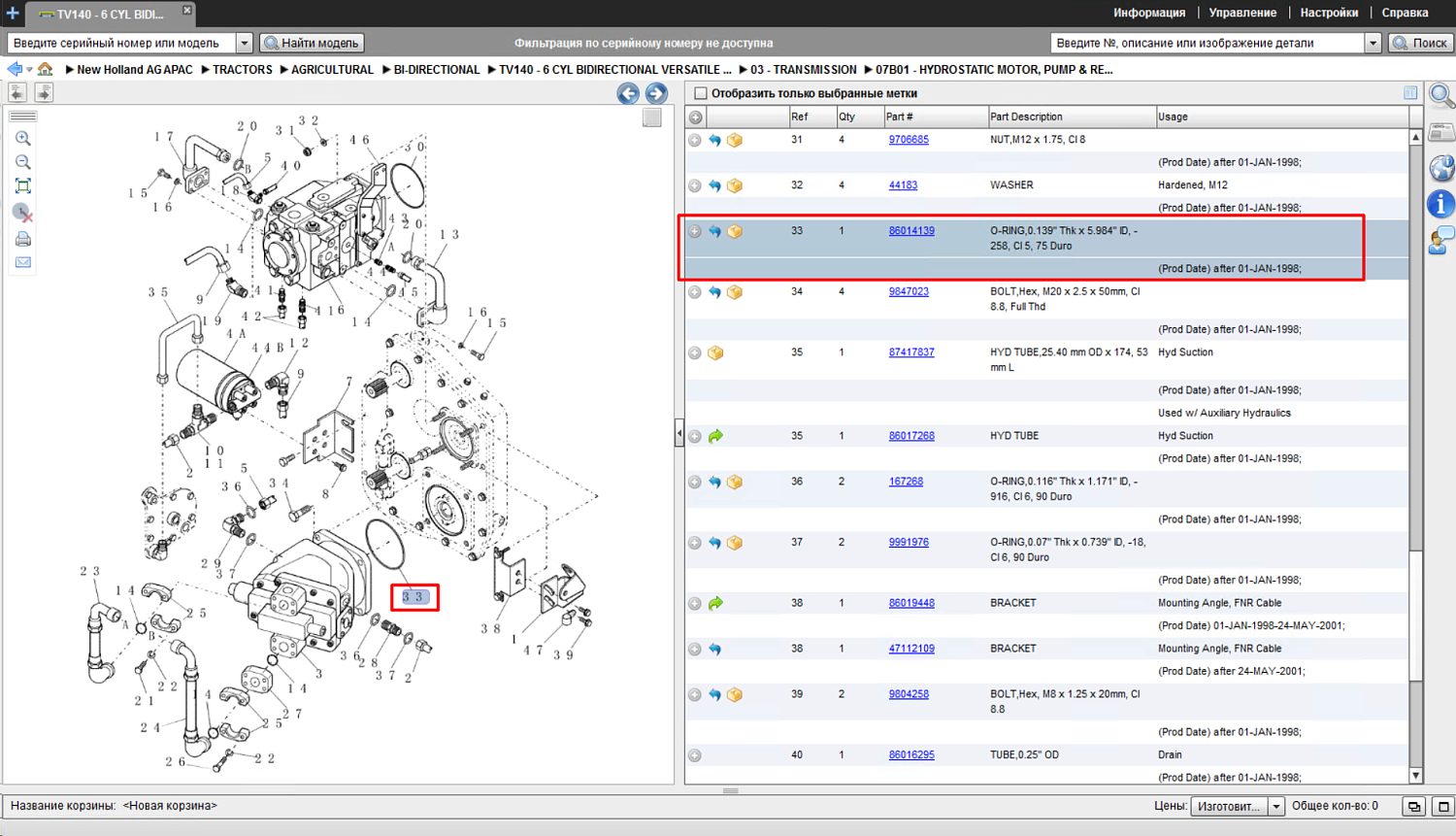1456x836 pixels.
Task: Open part number link 86016295
Action: (x=911, y=755)
